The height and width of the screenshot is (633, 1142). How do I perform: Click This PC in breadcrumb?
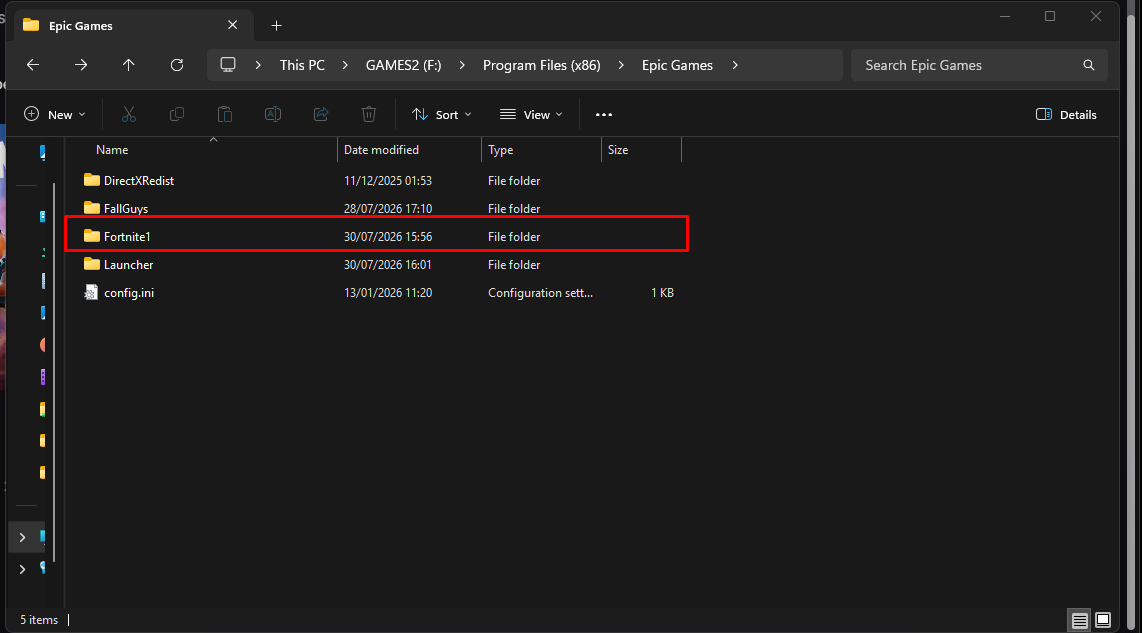[x=302, y=65]
